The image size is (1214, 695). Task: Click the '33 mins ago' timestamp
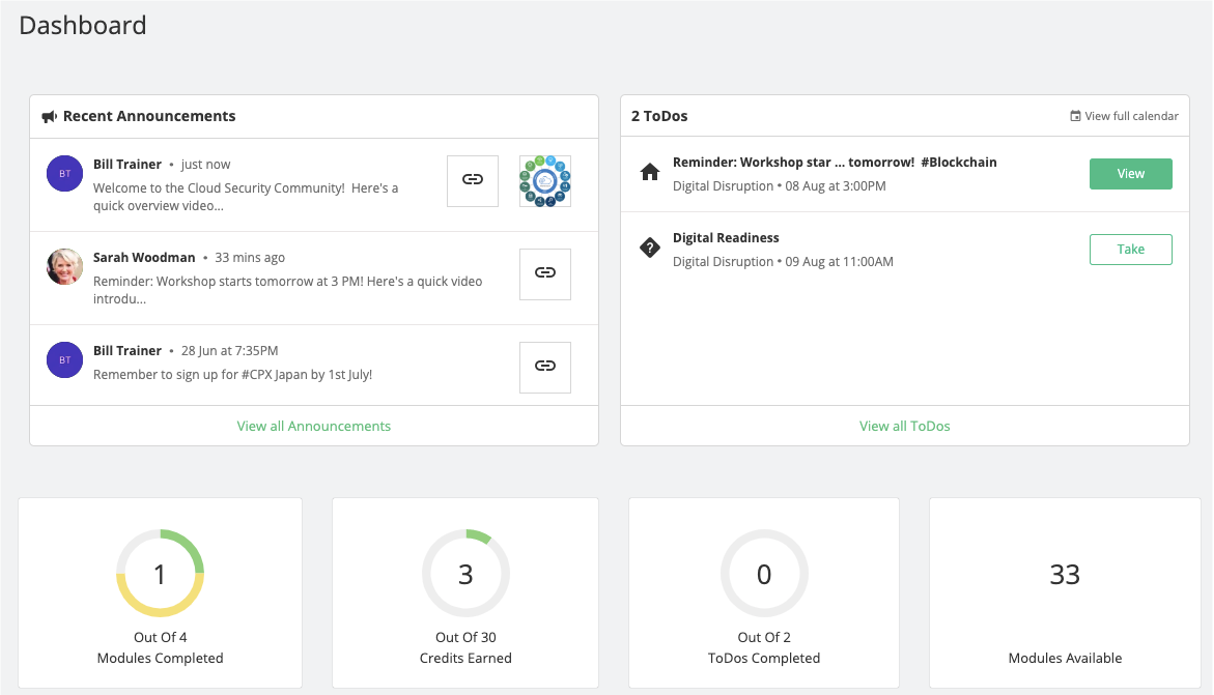250,258
